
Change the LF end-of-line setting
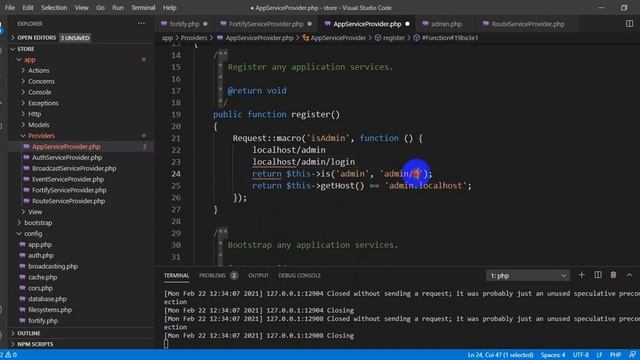599,355
